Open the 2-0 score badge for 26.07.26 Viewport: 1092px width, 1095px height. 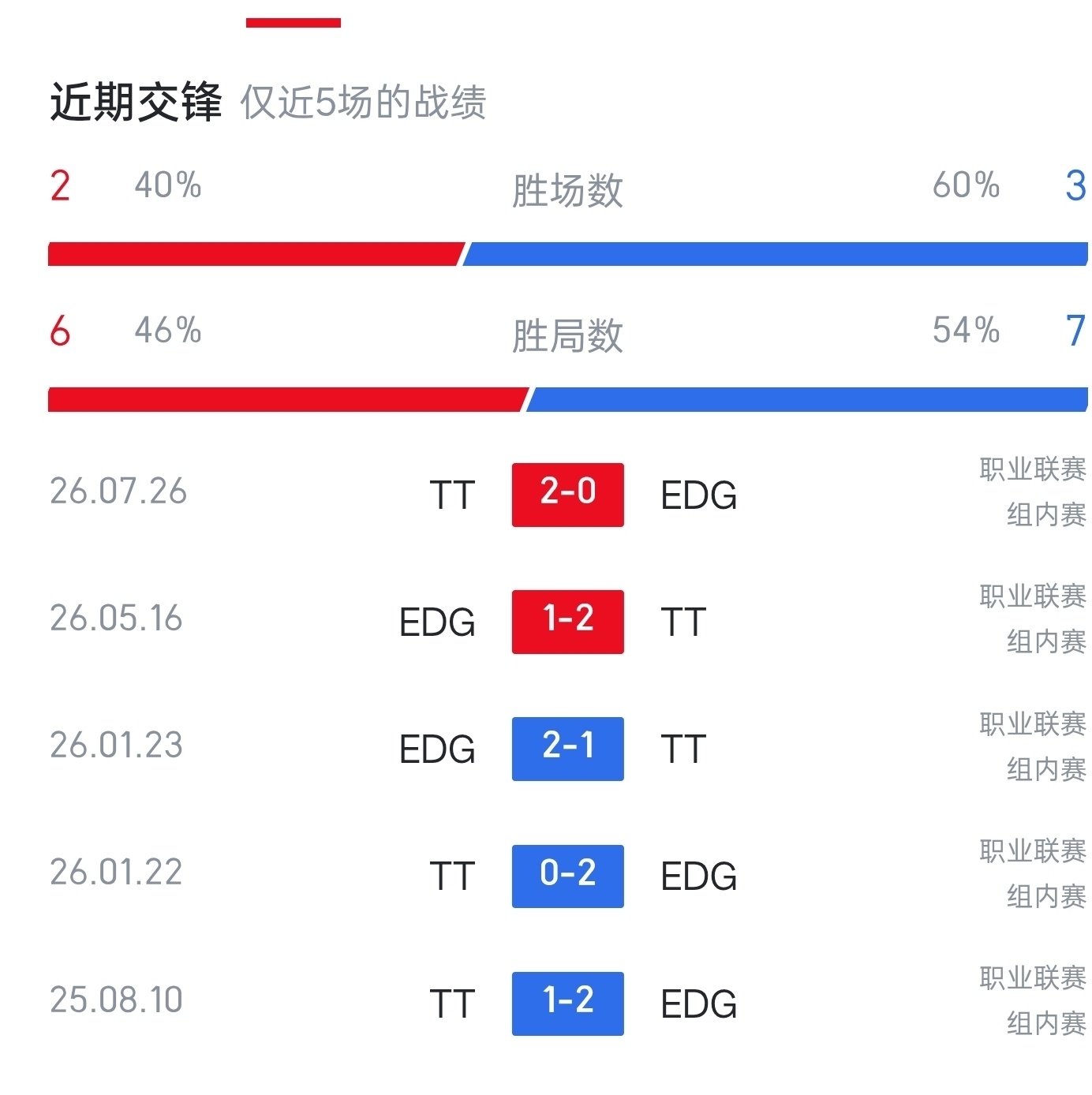coord(567,495)
